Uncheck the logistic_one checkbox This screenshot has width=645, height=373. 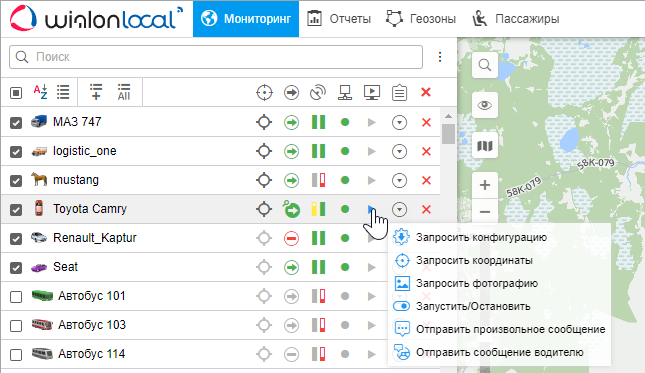(16, 151)
